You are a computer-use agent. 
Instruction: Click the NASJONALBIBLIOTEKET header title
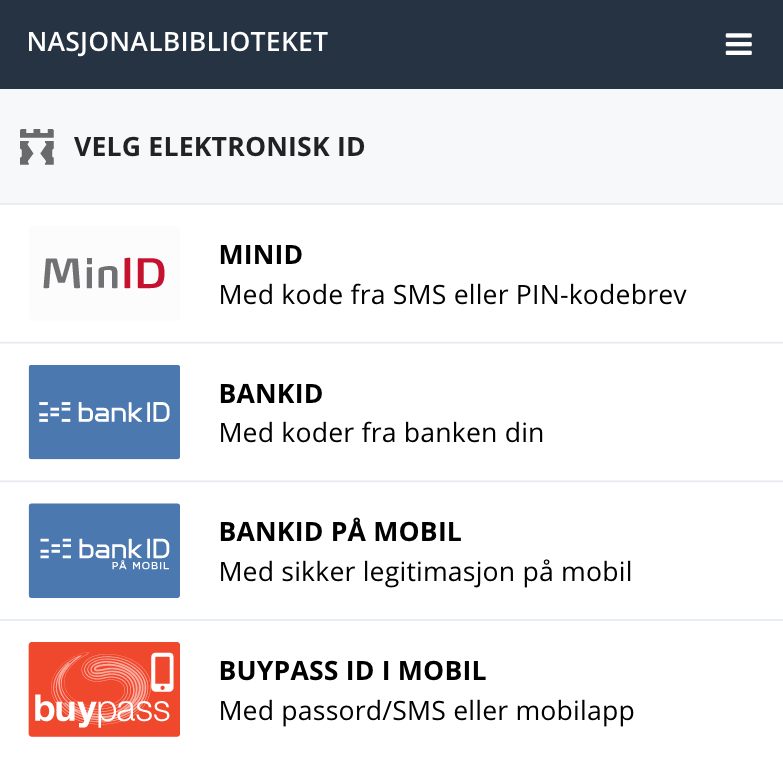tap(177, 42)
